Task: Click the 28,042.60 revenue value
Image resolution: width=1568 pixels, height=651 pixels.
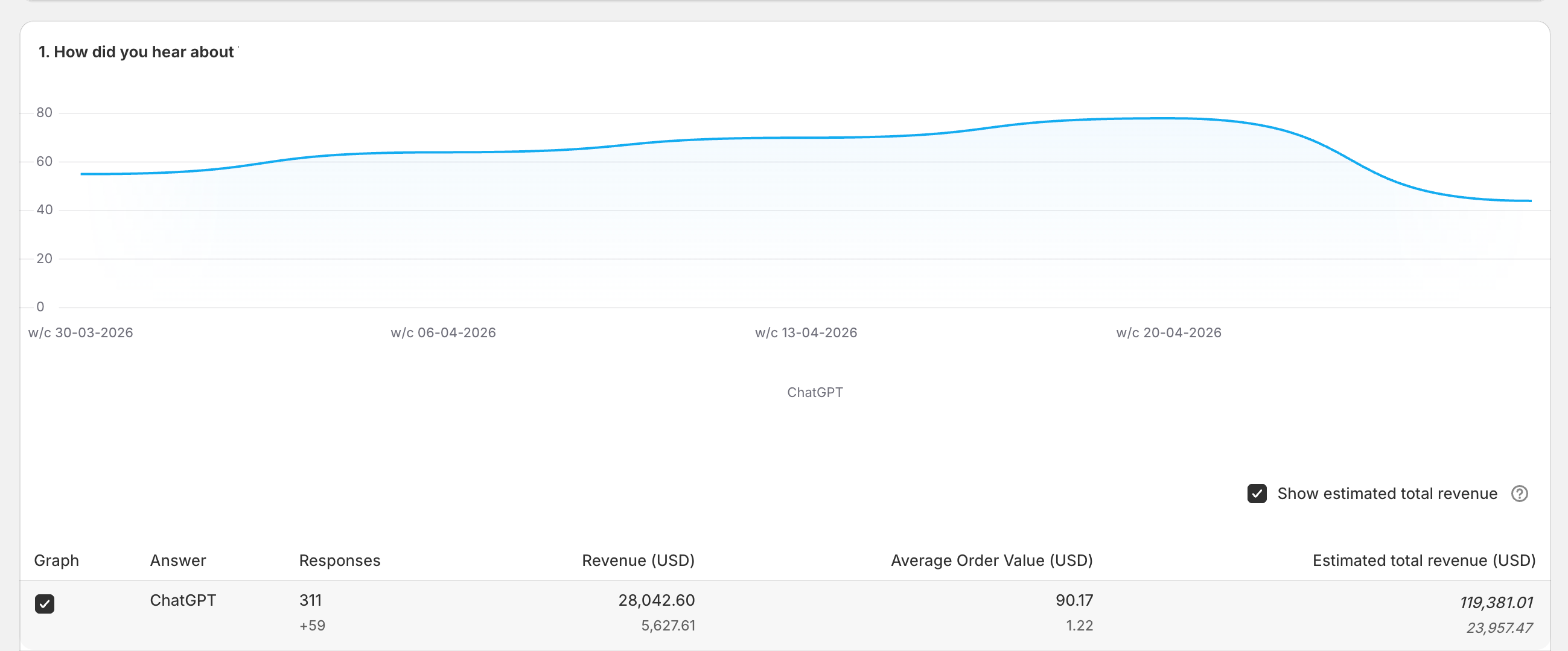Action: [x=656, y=600]
